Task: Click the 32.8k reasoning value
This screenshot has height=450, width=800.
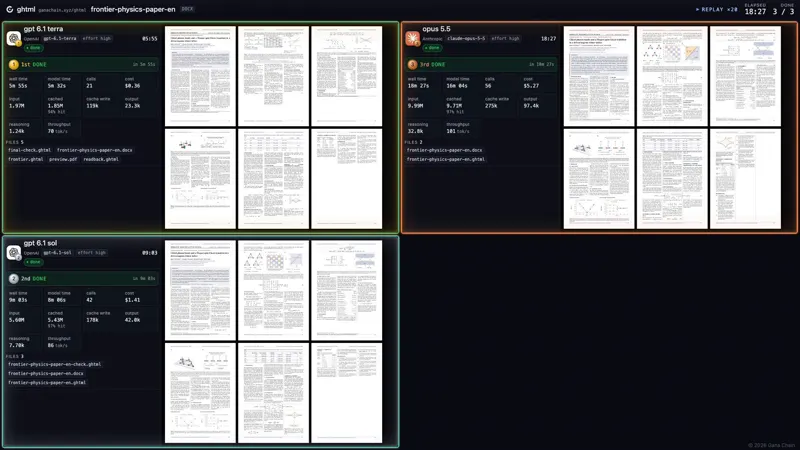Action: point(416,131)
